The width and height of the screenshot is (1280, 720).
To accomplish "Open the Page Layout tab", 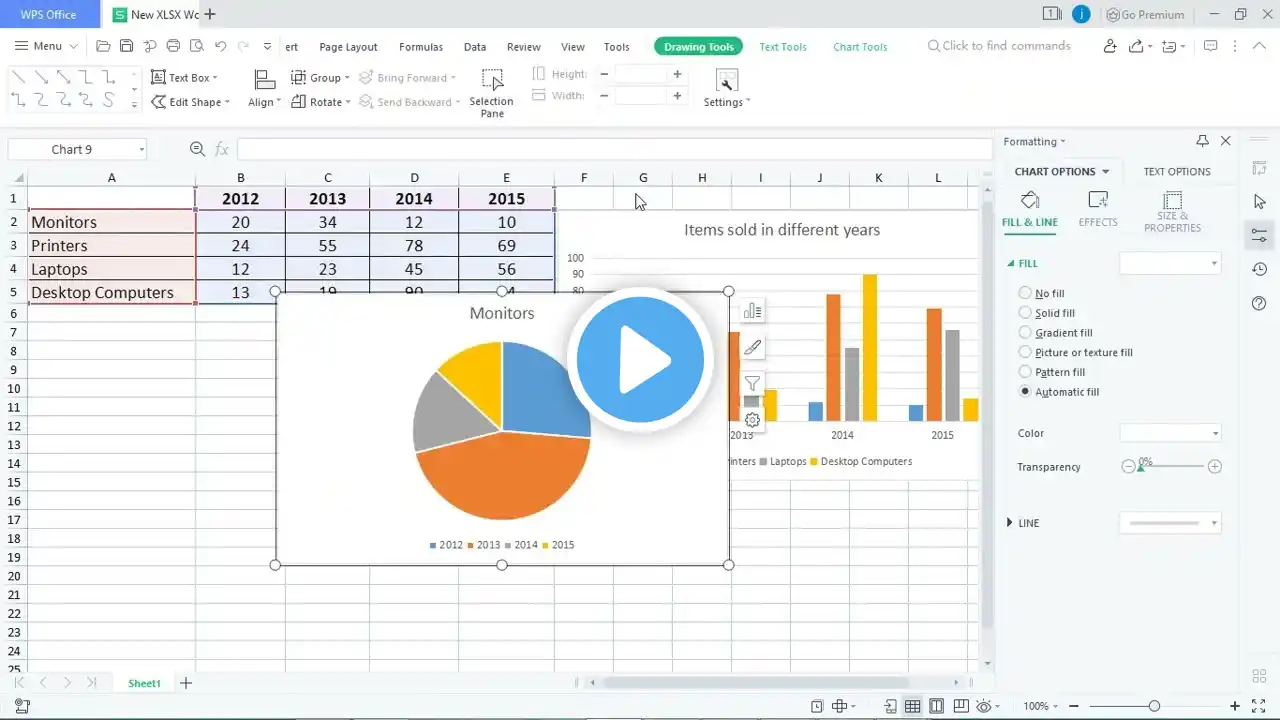I will click(348, 47).
